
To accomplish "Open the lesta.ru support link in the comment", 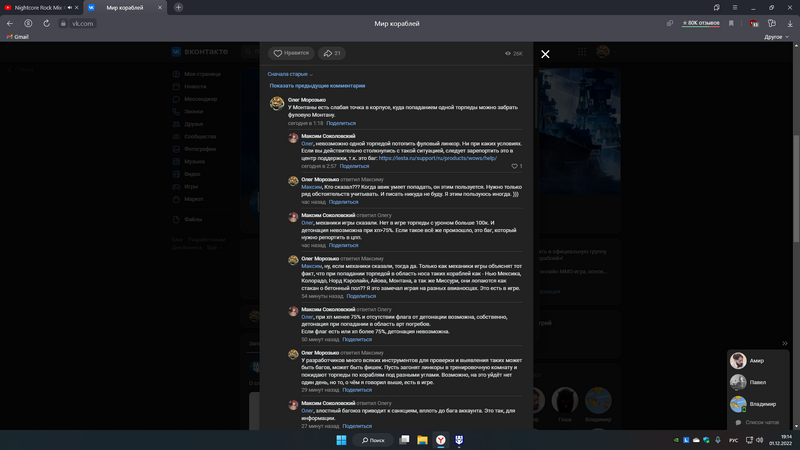I will pyautogui.click(x=438, y=158).
